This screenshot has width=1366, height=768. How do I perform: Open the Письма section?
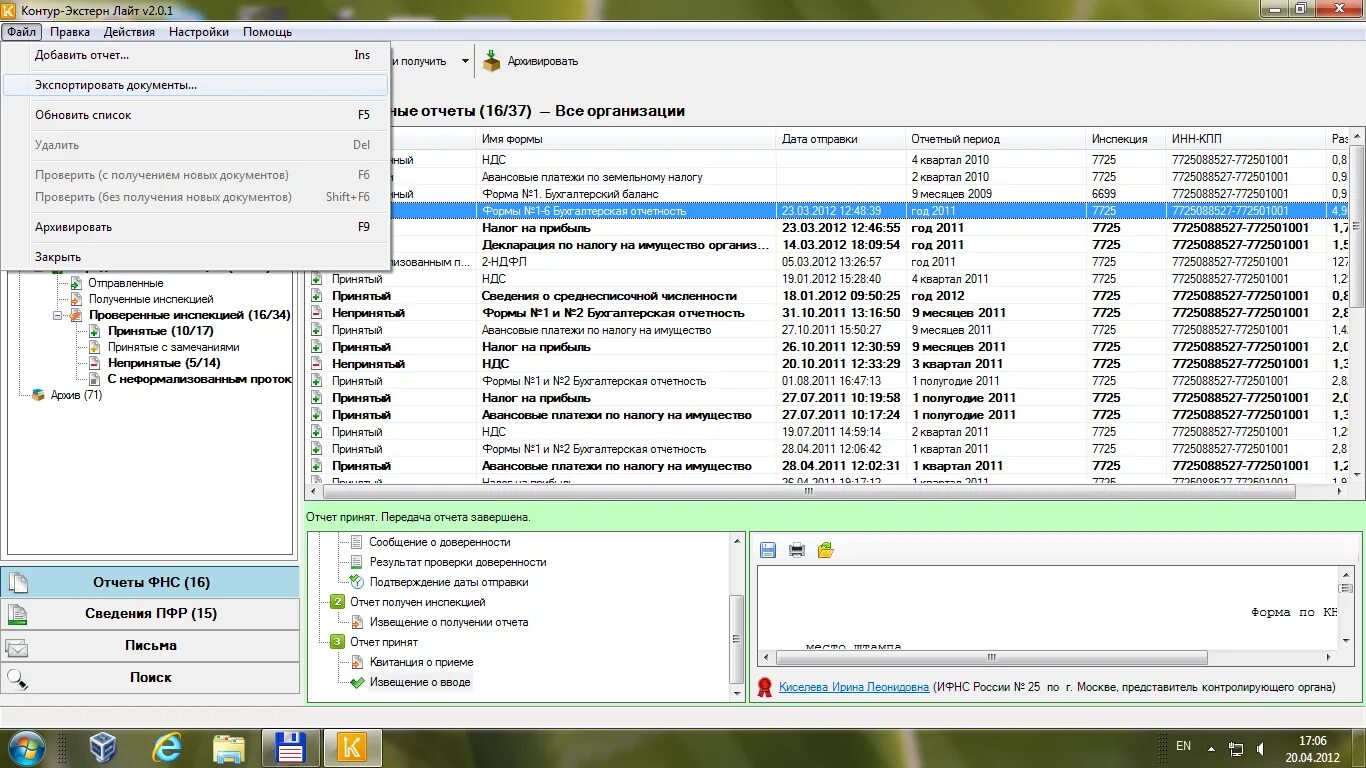pyautogui.click(x=150, y=646)
